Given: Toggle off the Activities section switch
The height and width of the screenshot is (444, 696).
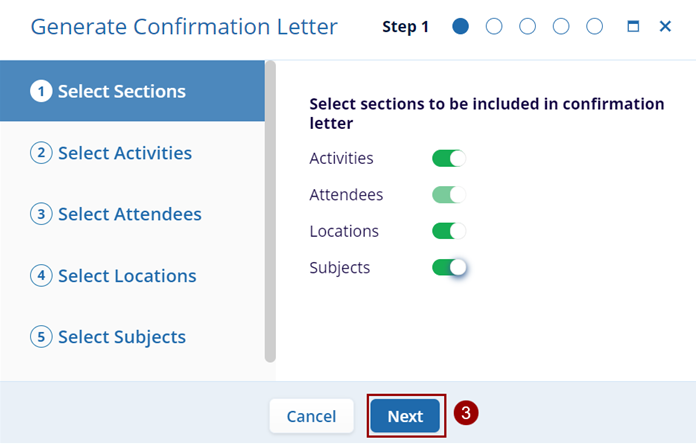Looking at the screenshot, I should click(449, 158).
